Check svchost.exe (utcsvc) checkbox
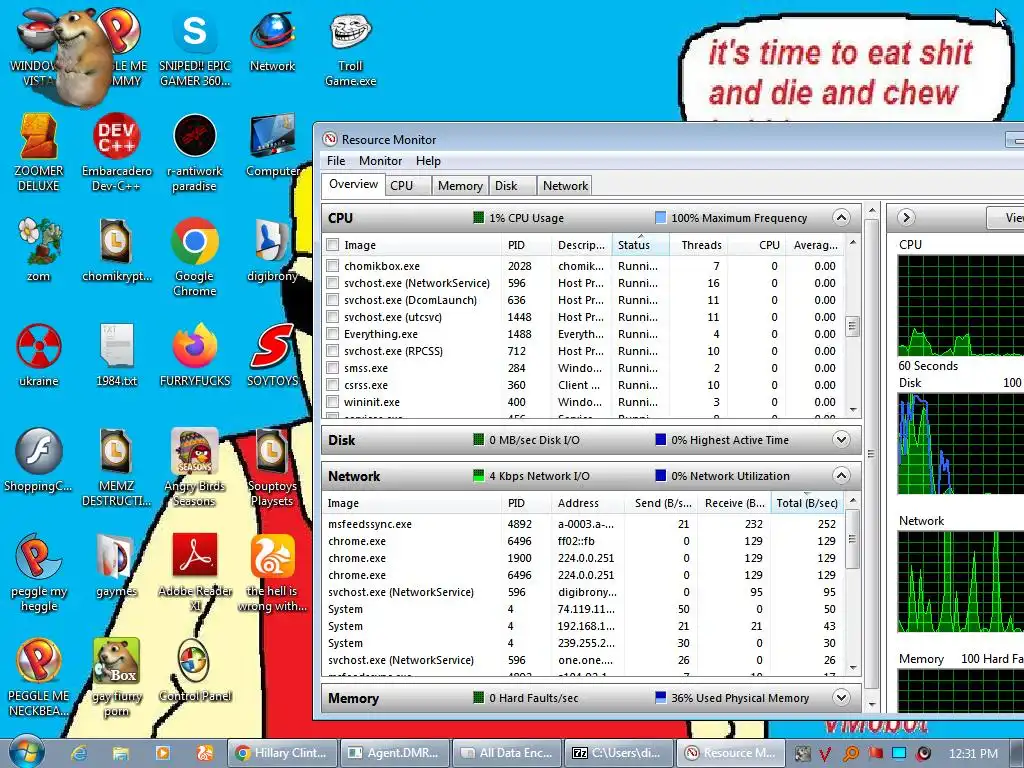 click(332, 317)
